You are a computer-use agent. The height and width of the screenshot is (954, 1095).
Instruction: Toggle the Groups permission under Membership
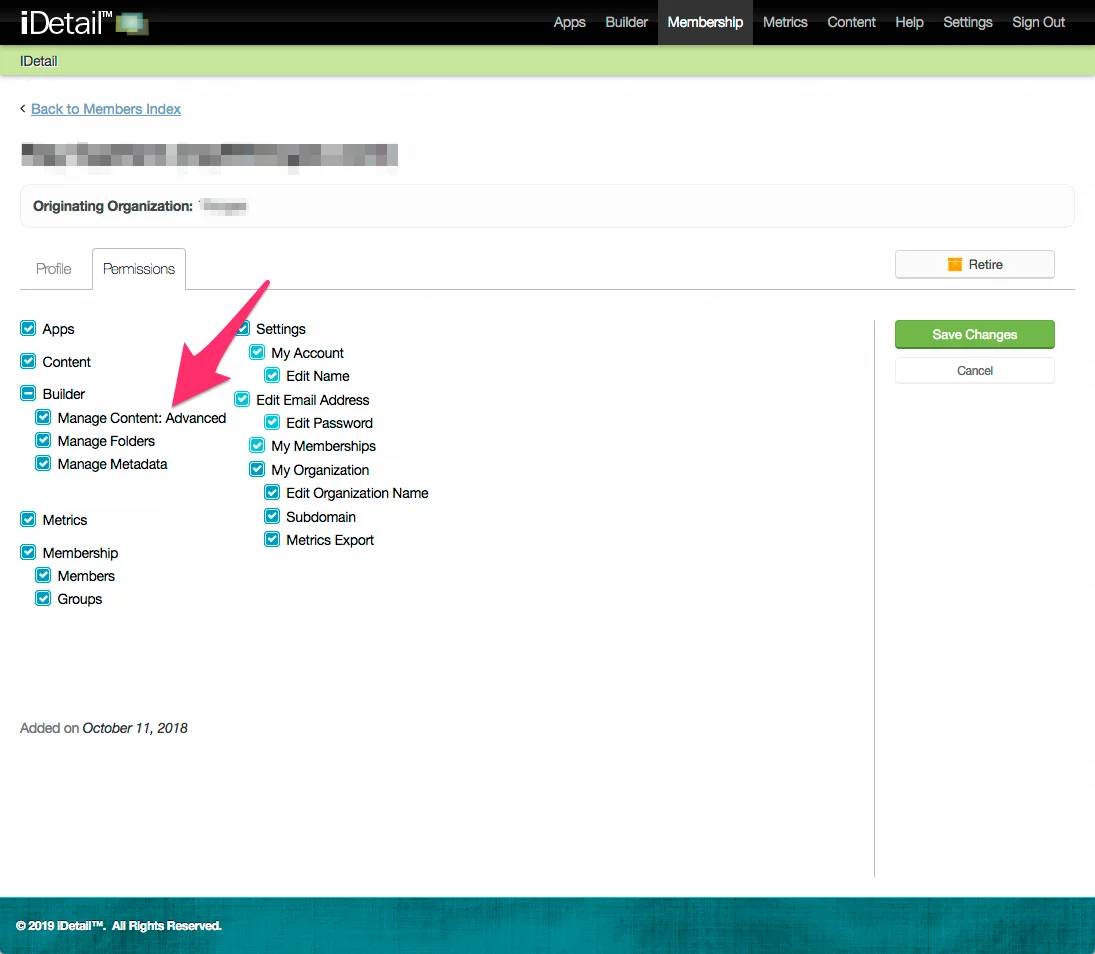(x=43, y=598)
